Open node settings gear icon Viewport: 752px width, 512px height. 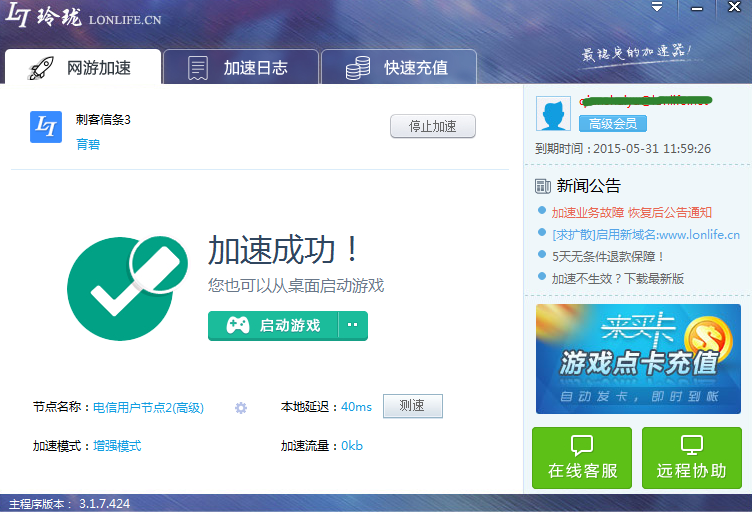[x=241, y=407]
